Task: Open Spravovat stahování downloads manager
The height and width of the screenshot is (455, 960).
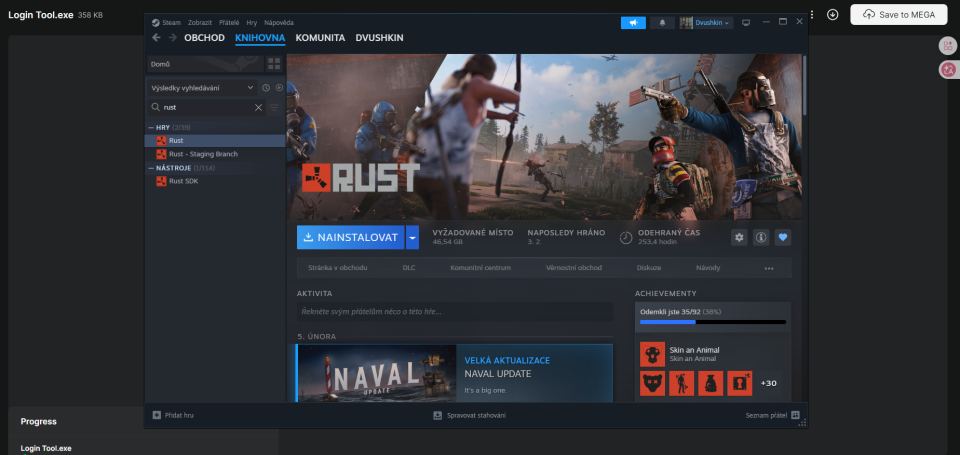Action: (469, 415)
